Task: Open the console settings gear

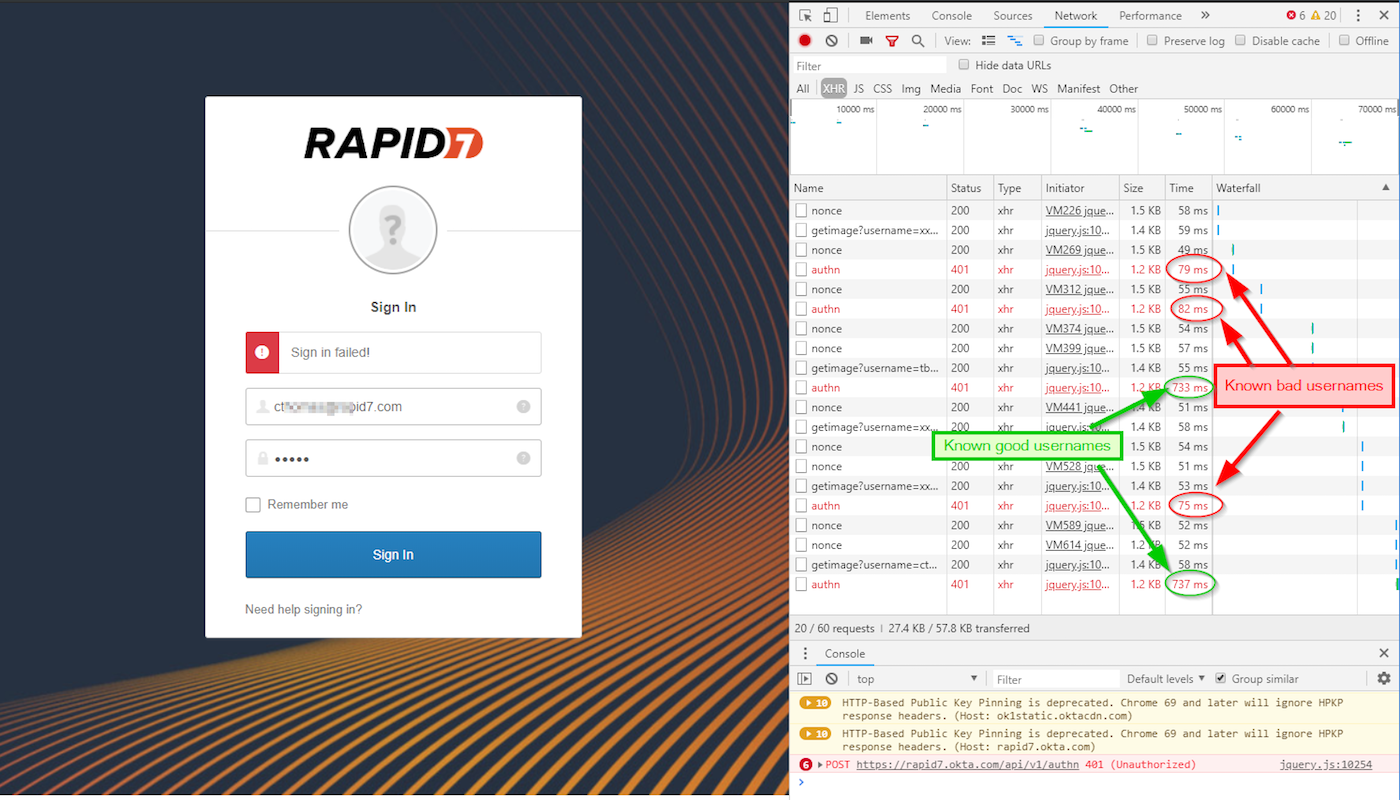Action: click(x=1384, y=678)
